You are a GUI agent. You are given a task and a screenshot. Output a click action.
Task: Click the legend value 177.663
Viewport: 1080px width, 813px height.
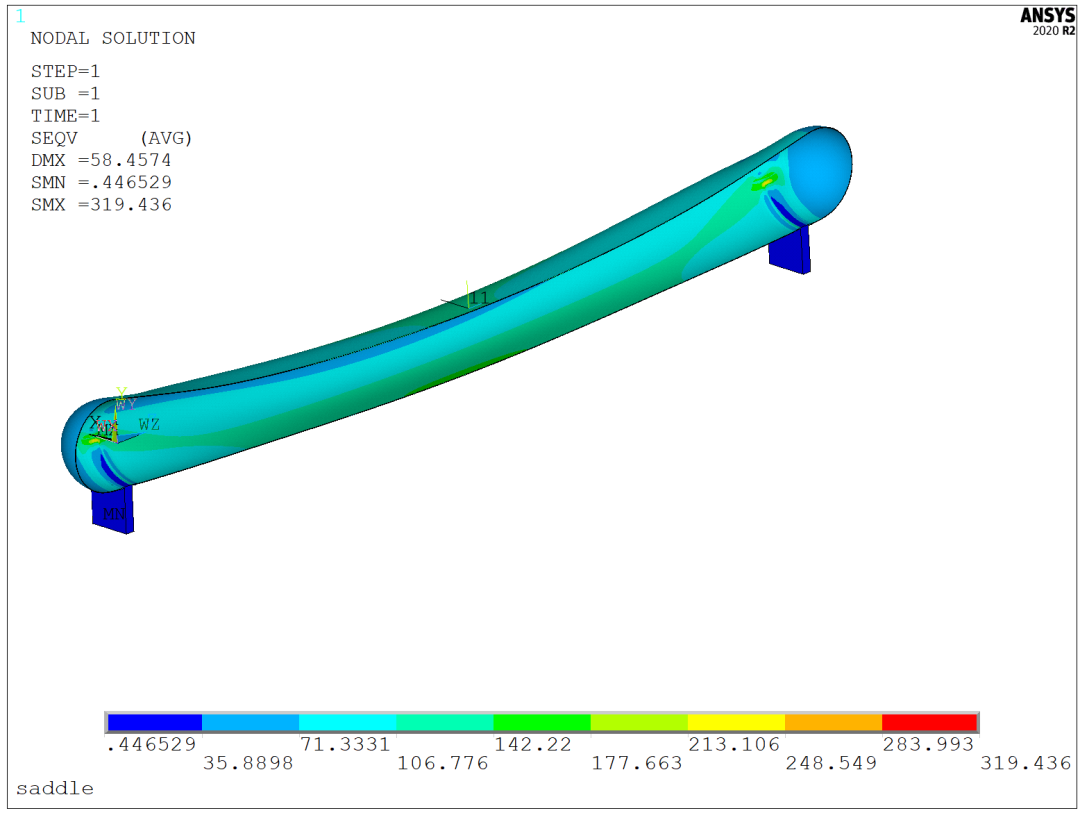pyautogui.click(x=637, y=763)
